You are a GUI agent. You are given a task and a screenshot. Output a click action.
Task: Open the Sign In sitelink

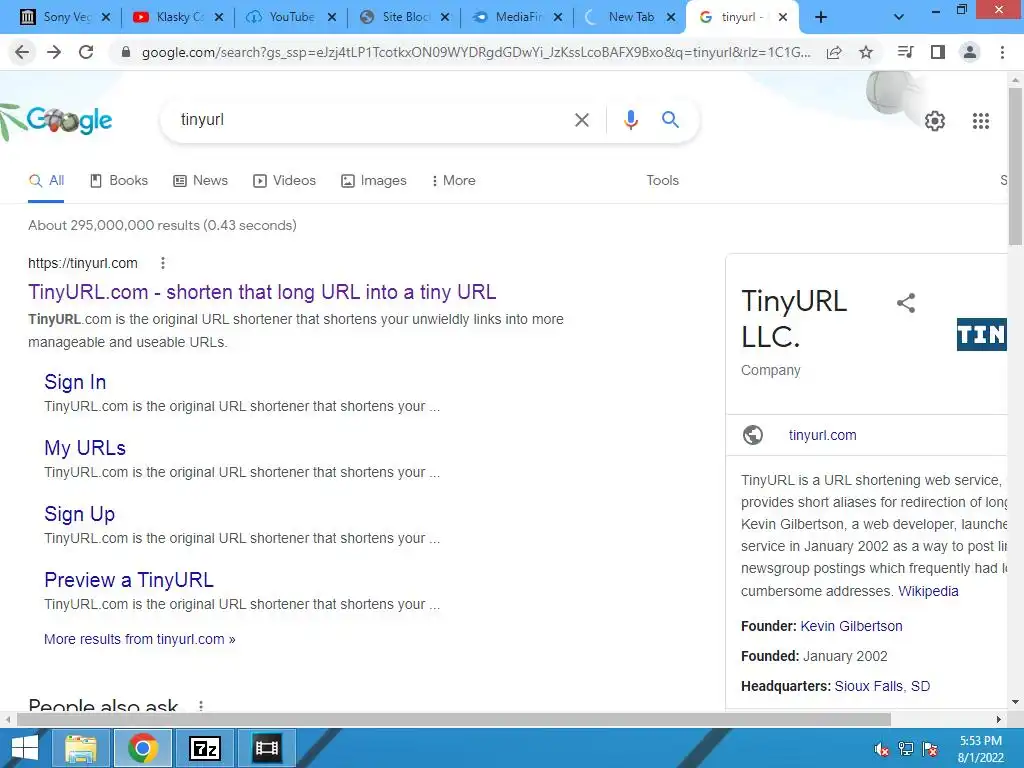[75, 382]
